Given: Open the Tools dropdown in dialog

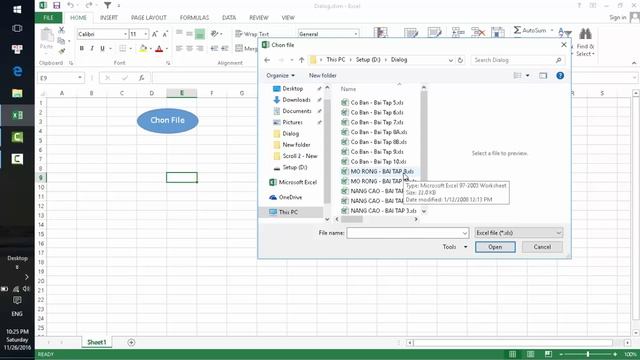Looking at the screenshot, I should [455, 247].
